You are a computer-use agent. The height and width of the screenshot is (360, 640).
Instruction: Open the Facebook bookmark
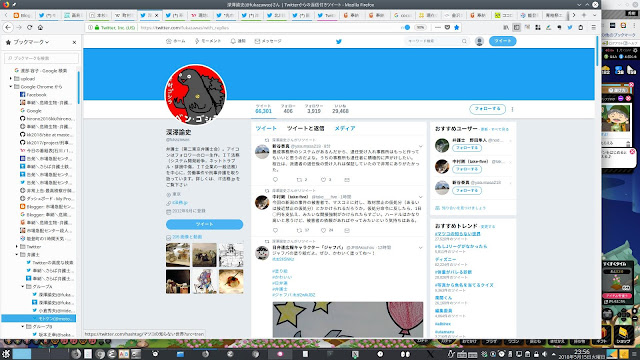pyautogui.click(x=36, y=94)
